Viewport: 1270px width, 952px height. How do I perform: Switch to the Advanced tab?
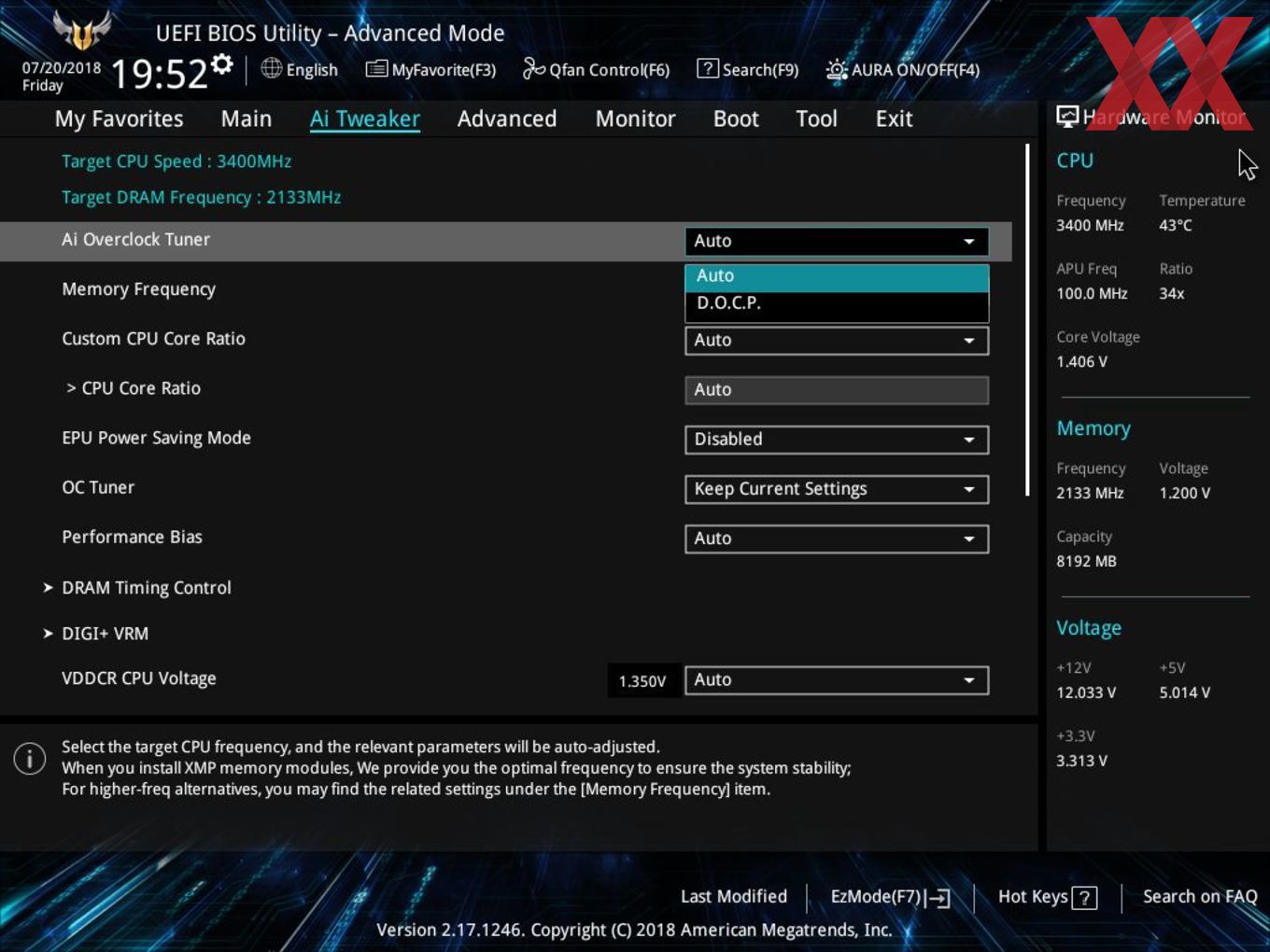coord(507,119)
